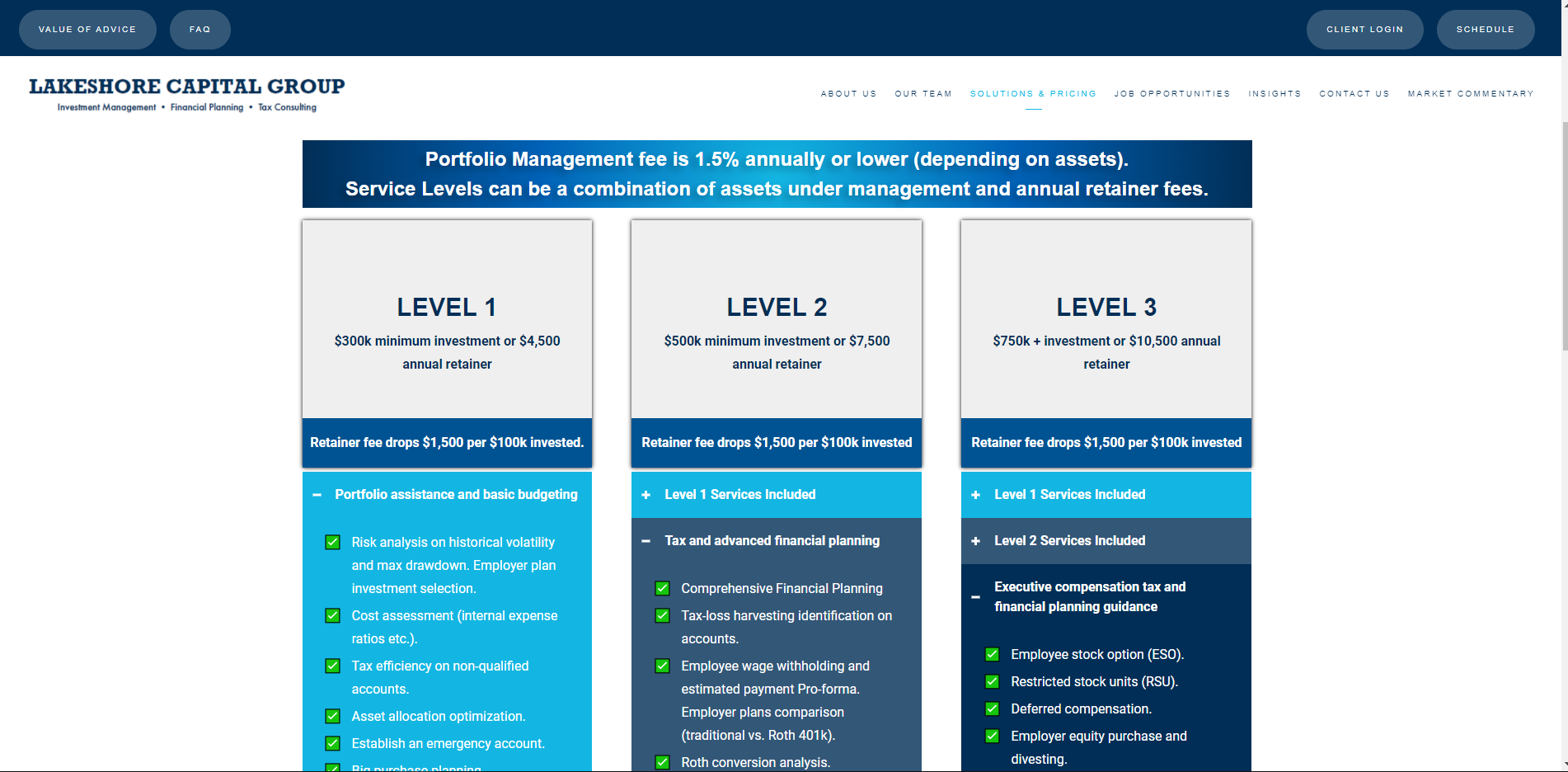Click checkmark next to Employee stock option (ESO)
Image resolution: width=1568 pixels, height=772 pixels.
pos(993,654)
